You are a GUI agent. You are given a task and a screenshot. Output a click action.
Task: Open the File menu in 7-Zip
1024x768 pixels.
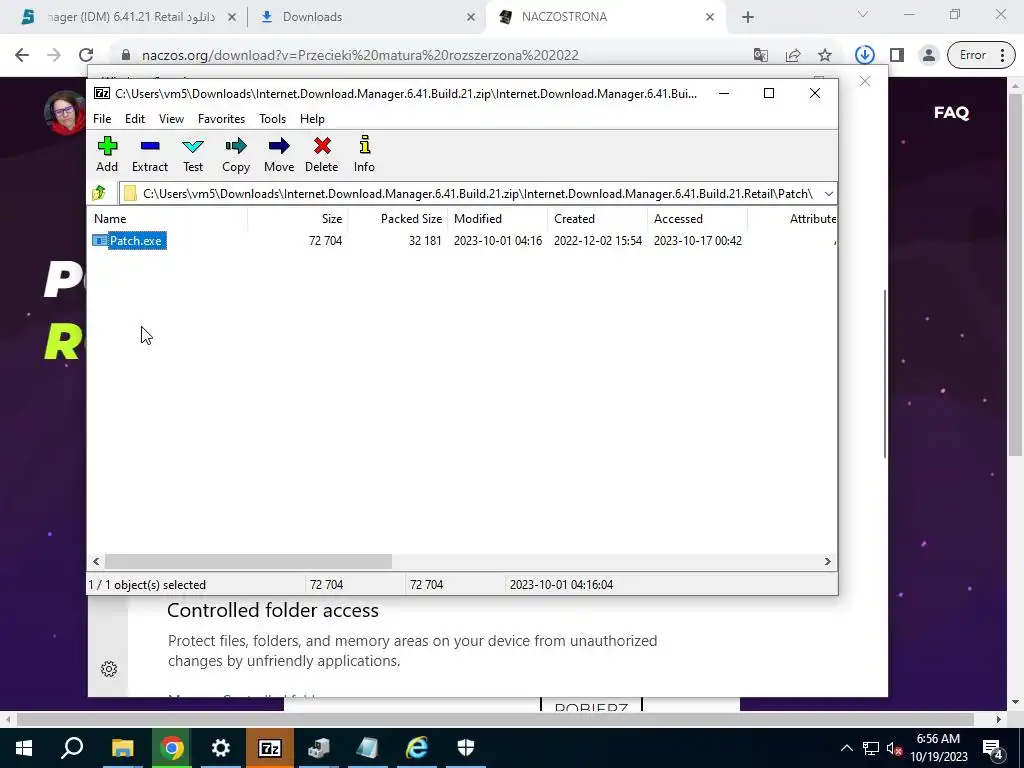click(x=102, y=119)
